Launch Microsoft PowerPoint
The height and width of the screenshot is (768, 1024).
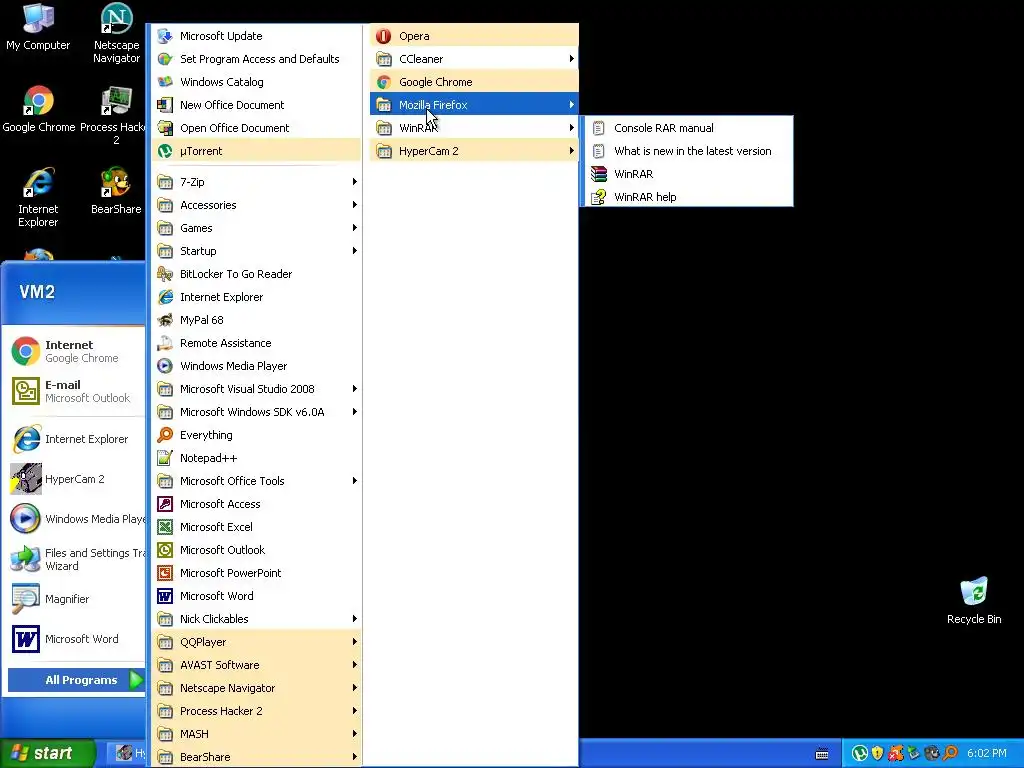point(257,573)
